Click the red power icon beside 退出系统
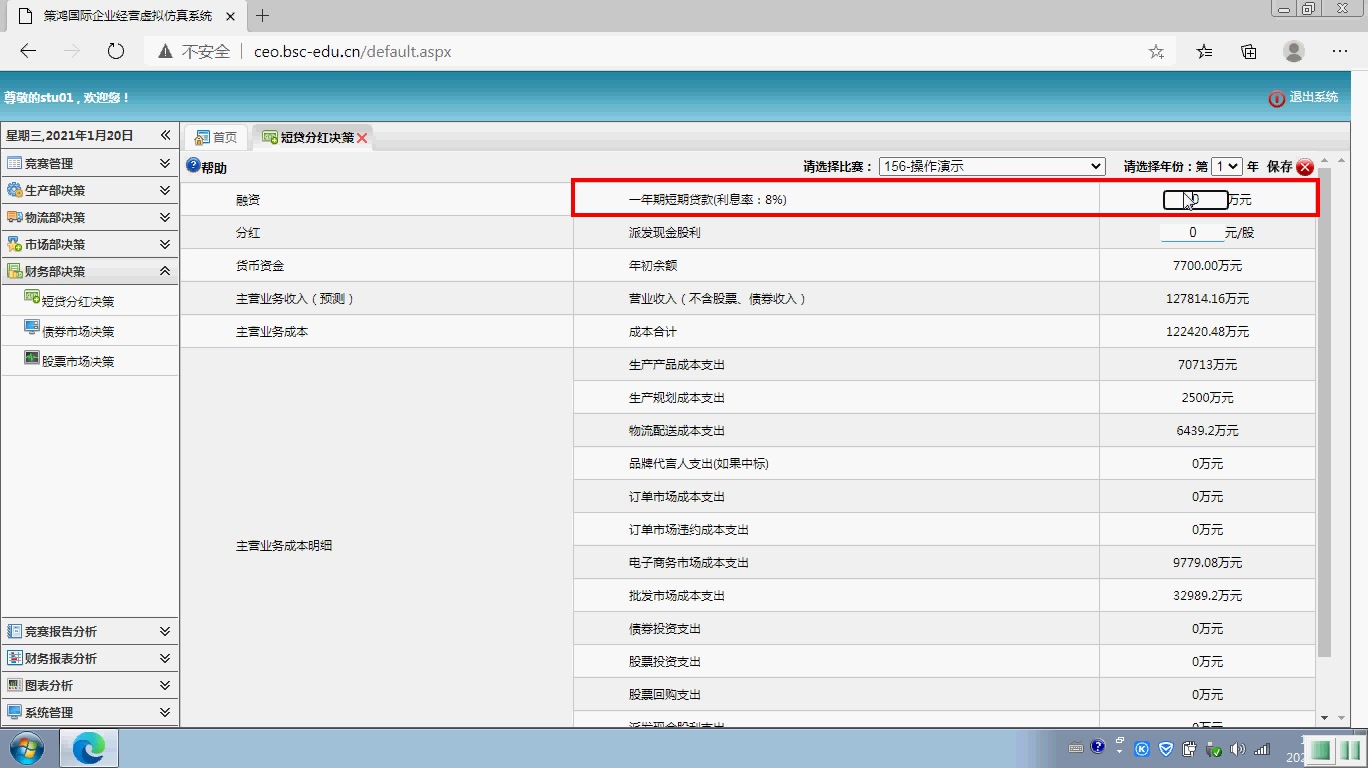This screenshot has height=768, width=1368. (1277, 98)
